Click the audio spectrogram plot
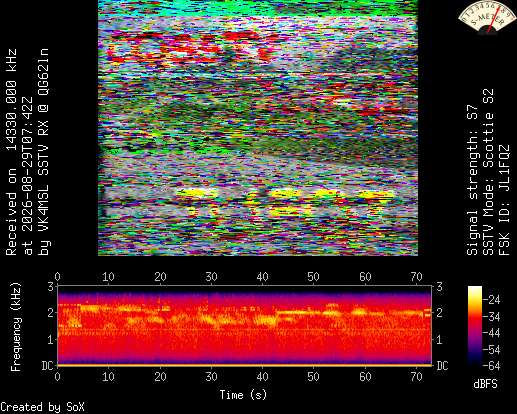Image resolution: width=517 pixels, height=414 pixels. point(244,326)
